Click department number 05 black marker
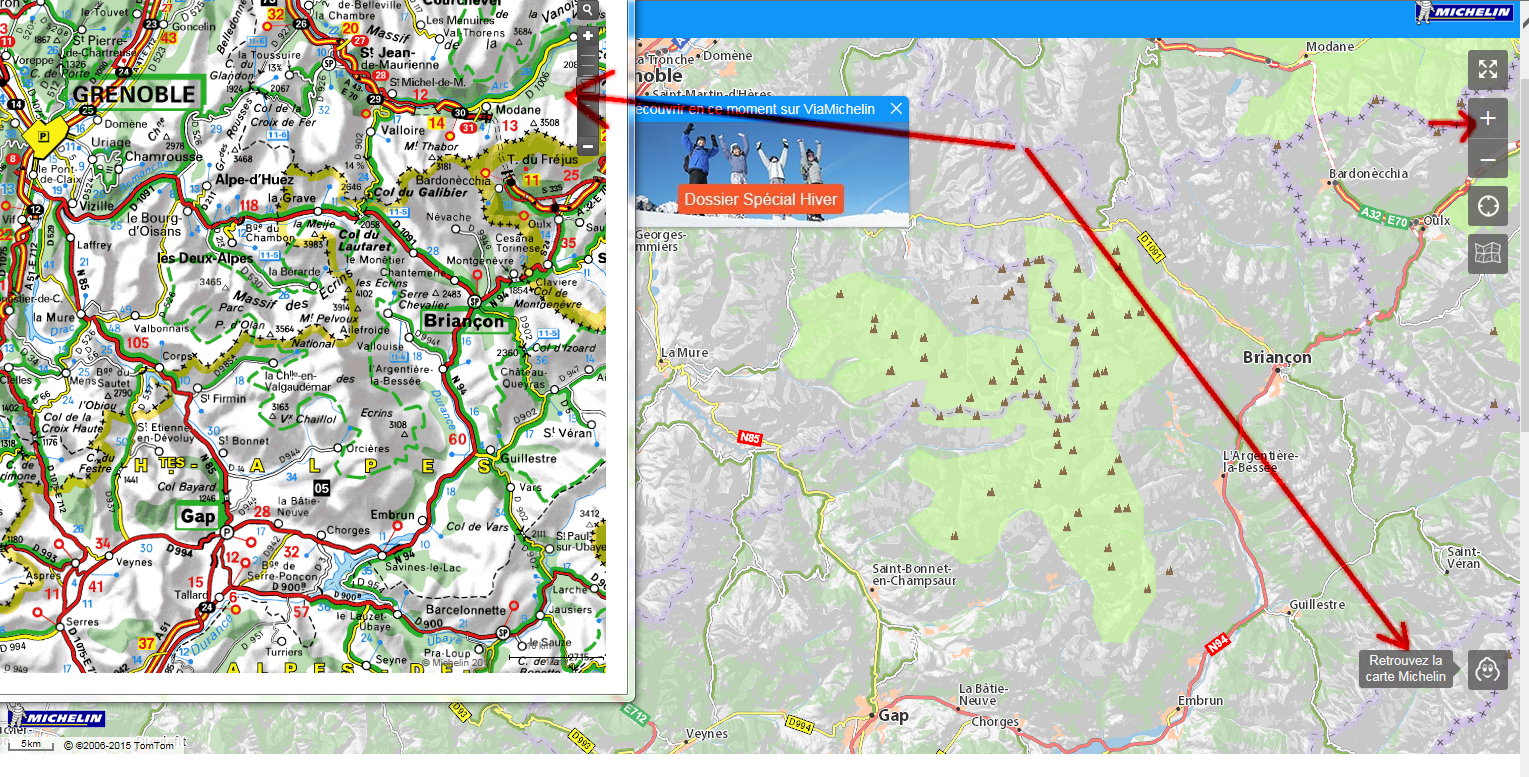The height and width of the screenshot is (777, 1529). coord(321,487)
